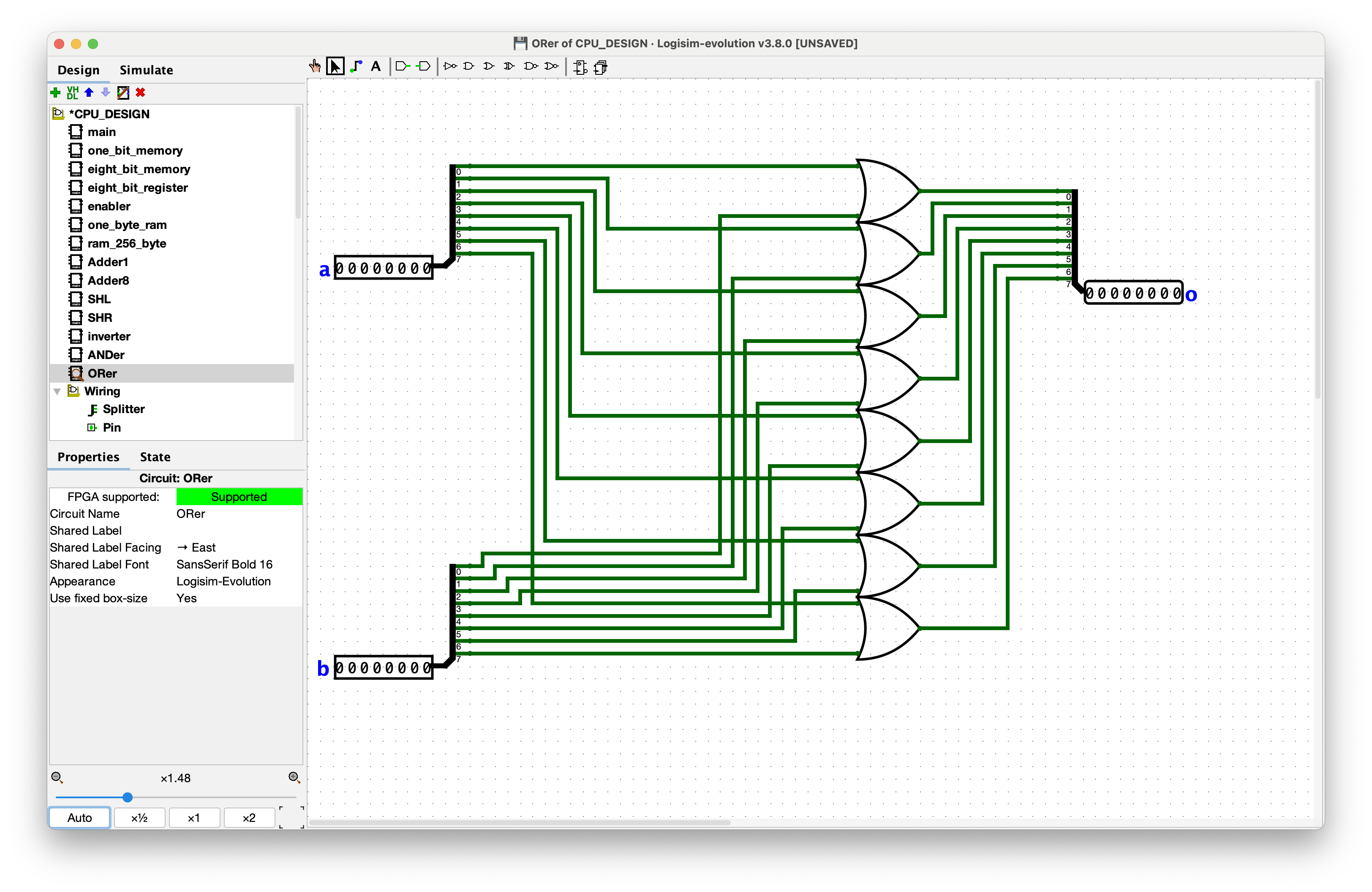Open the Properties tab
Viewport: 1372px width, 892px height.
(88, 457)
